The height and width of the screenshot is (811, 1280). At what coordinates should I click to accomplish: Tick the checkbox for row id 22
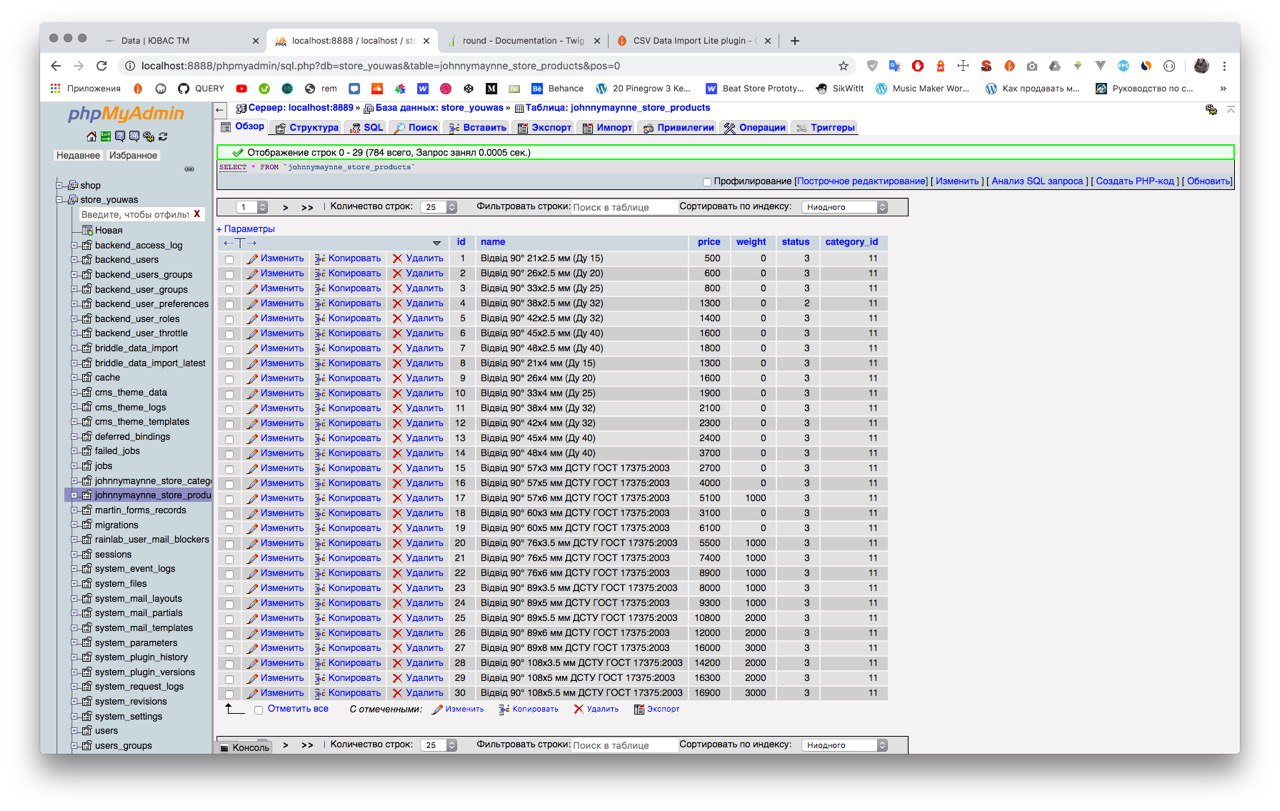[x=229, y=574]
